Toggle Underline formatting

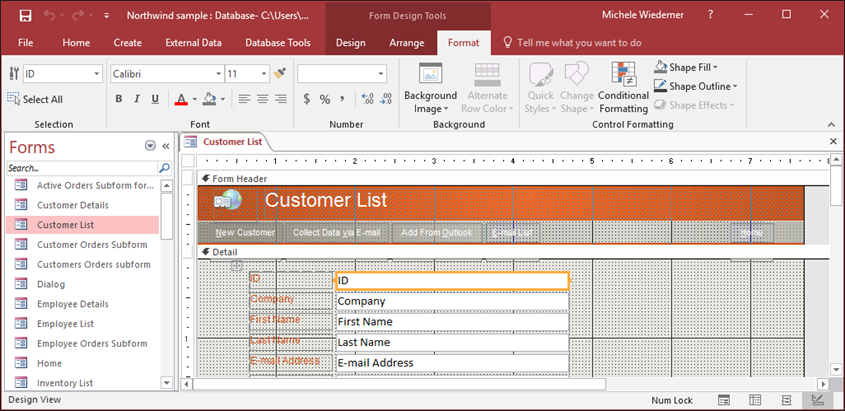pos(155,99)
